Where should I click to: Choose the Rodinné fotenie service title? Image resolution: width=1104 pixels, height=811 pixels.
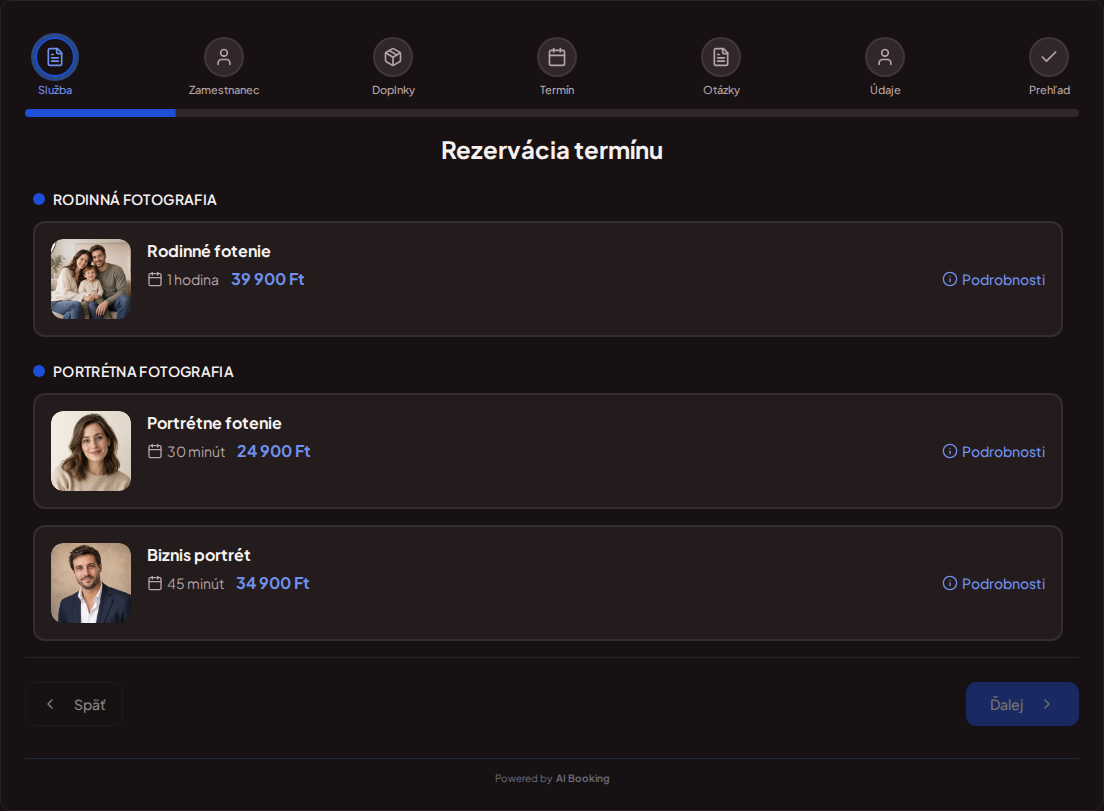point(208,251)
